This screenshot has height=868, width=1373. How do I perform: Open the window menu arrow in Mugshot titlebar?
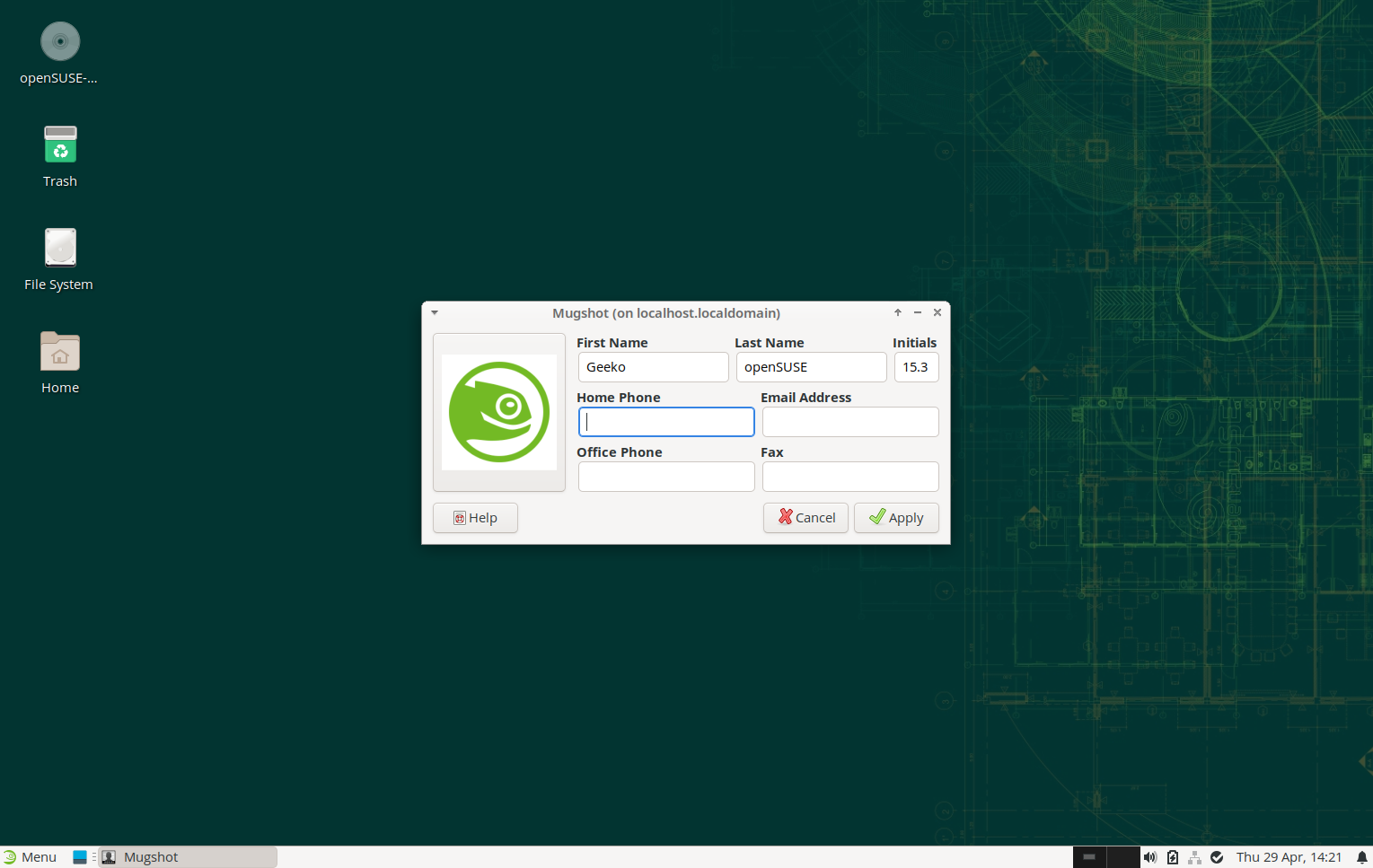[x=435, y=313]
